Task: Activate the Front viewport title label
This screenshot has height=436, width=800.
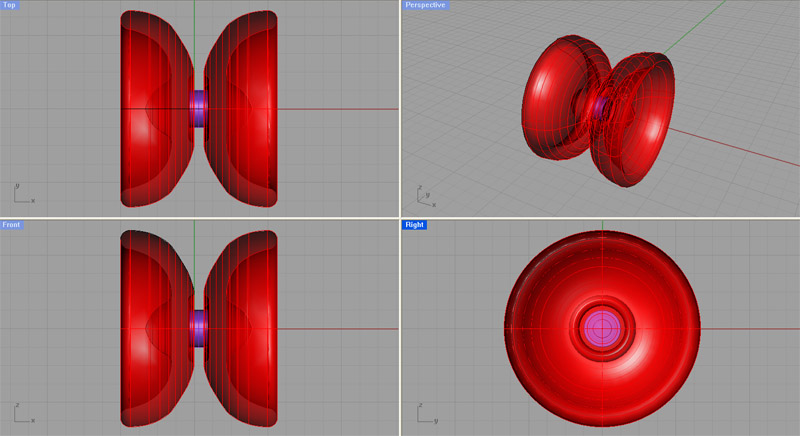Action: [11, 225]
